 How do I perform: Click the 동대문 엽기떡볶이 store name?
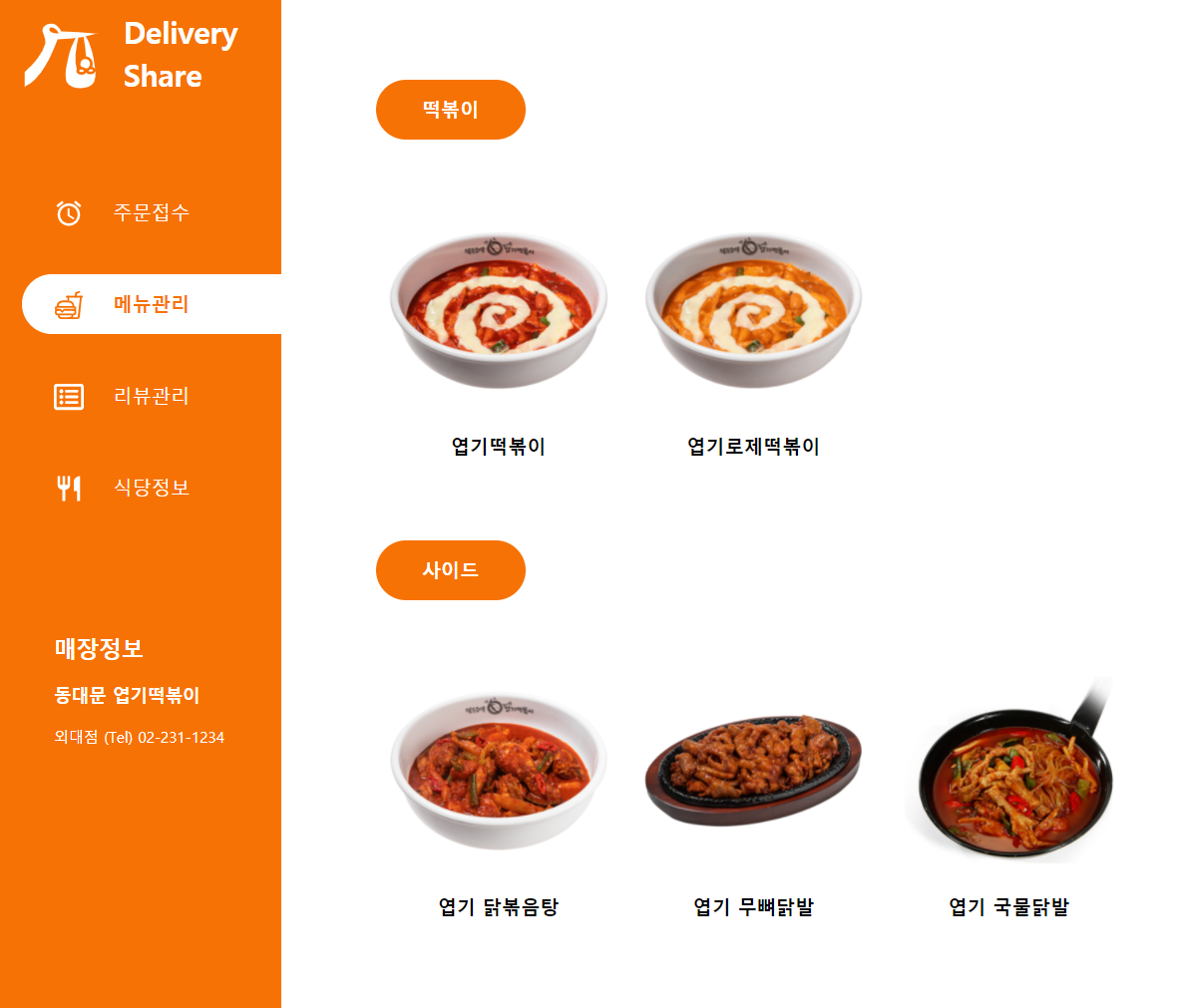pyautogui.click(x=127, y=695)
